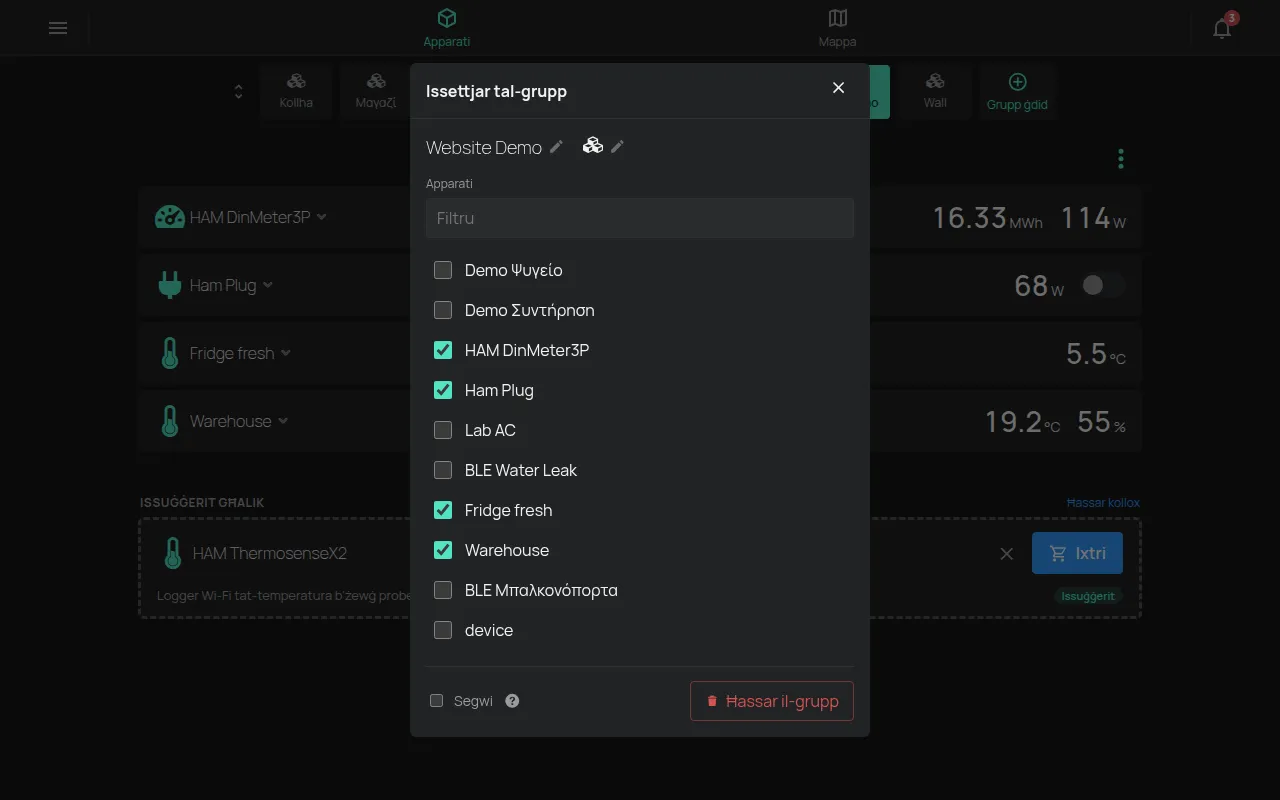Open the three-dot options menu
This screenshot has height=800, width=1280.
tap(1121, 159)
